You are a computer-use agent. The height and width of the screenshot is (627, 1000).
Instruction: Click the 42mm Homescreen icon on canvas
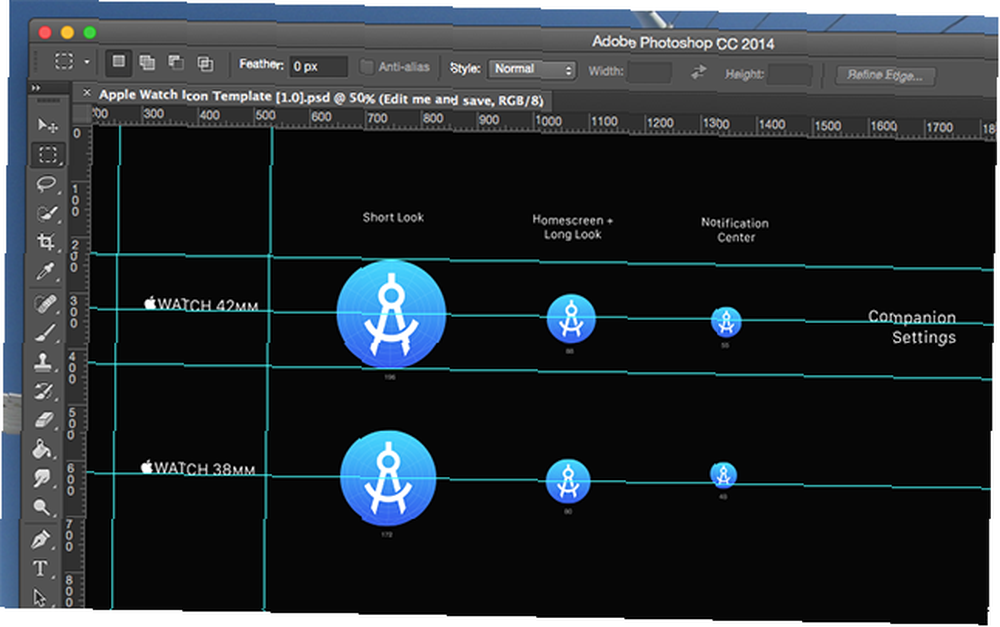[571, 318]
